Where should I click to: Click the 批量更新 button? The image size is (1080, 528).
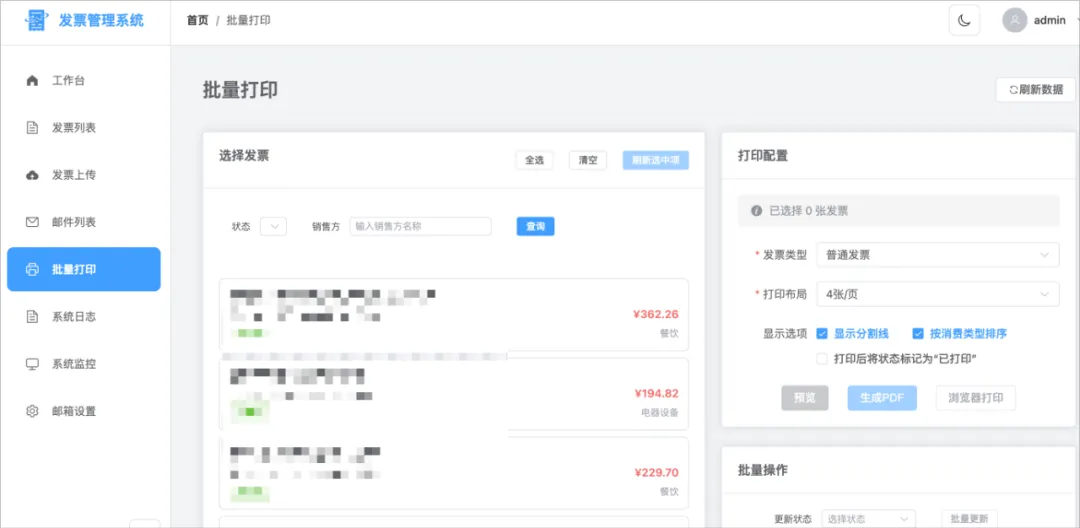968,519
